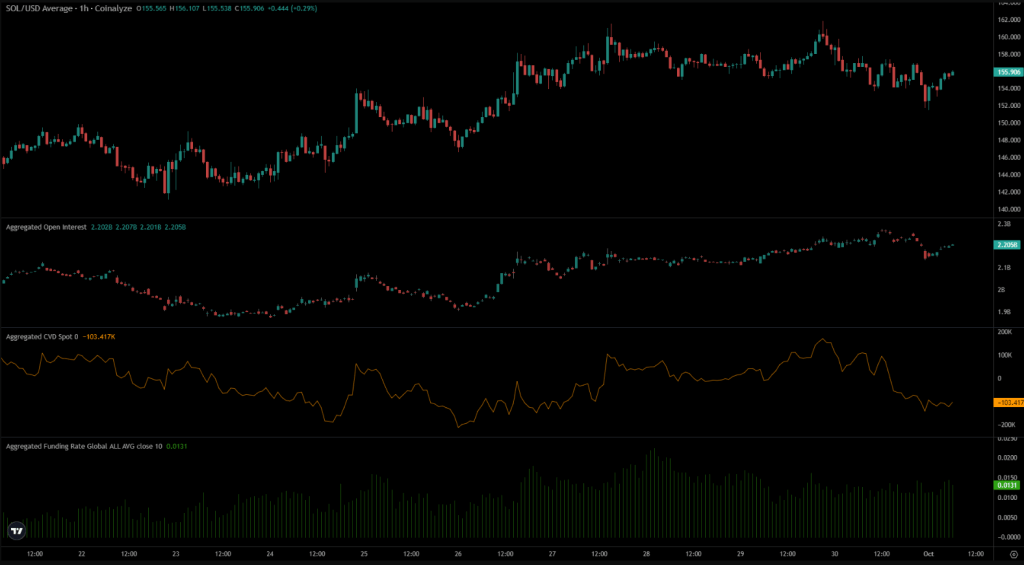This screenshot has height=565, width=1024.
Task: Open chart settings gear icon
Action: coord(1014,554)
